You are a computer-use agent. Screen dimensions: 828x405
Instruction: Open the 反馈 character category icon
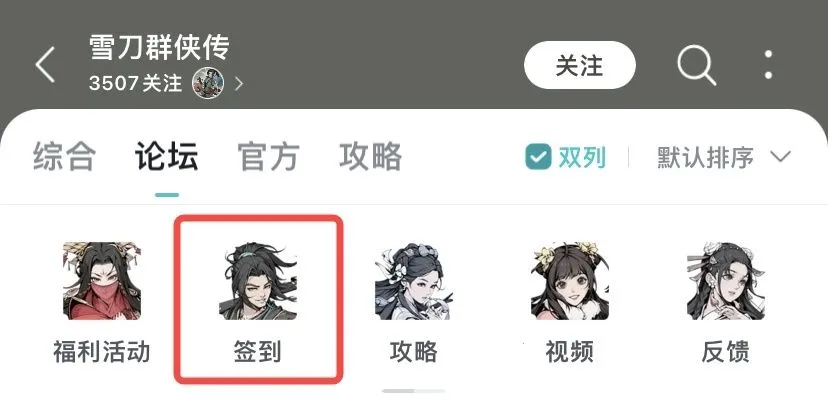pos(726,281)
